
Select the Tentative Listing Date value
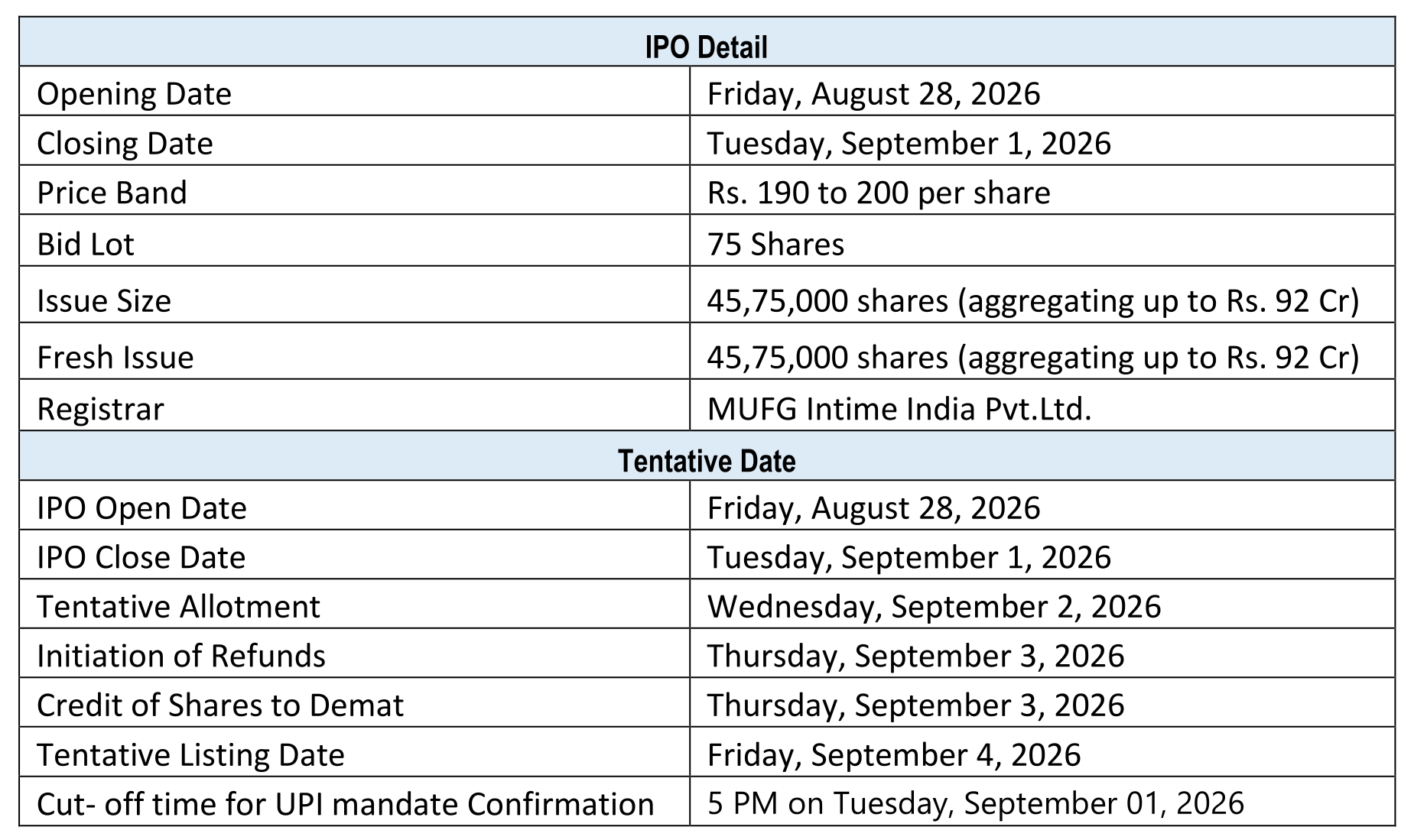pyautogui.click(x=893, y=755)
